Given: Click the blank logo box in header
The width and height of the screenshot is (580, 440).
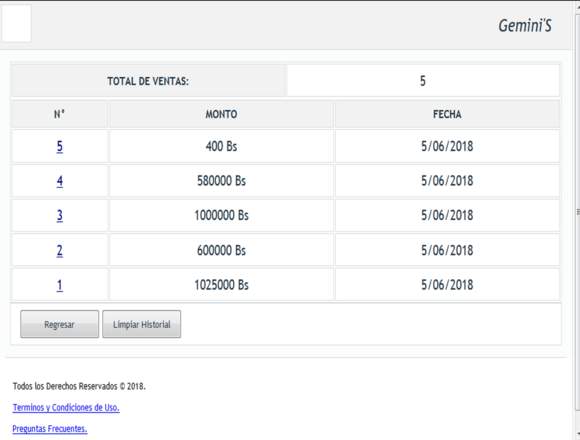Looking at the screenshot, I should click(16, 23).
